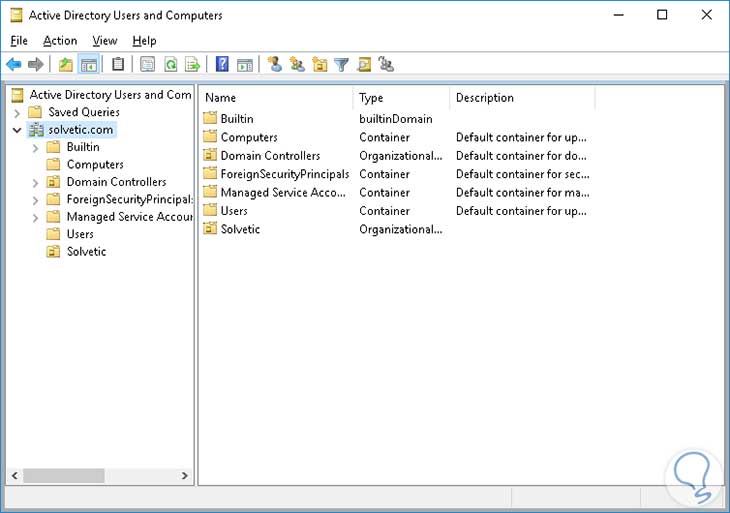730x513 pixels.
Task: Expand the Saved Queries tree node
Action: coord(17,112)
